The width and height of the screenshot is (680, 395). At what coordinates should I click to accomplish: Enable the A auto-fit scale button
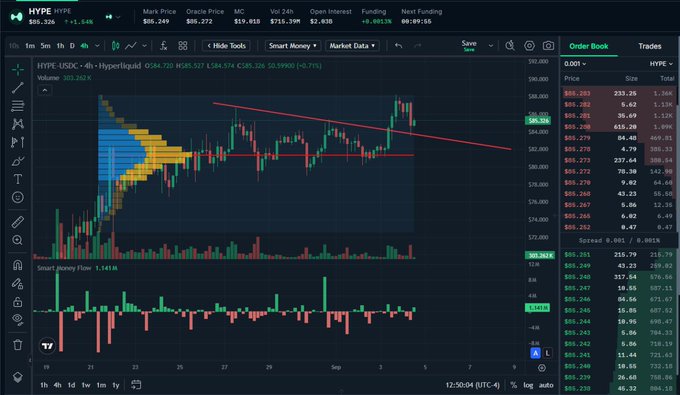[x=535, y=353]
